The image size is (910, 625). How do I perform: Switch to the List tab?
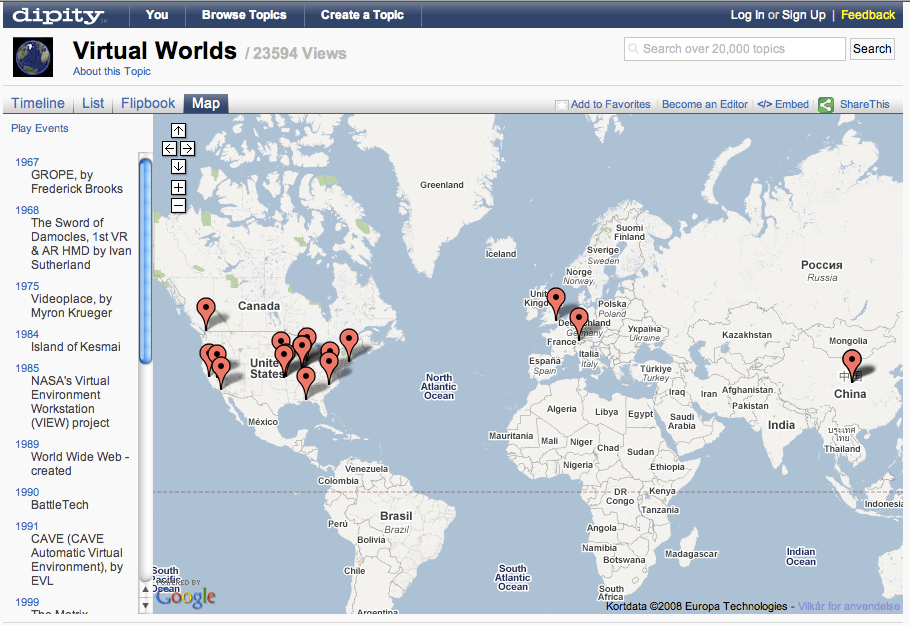click(x=93, y=103)
